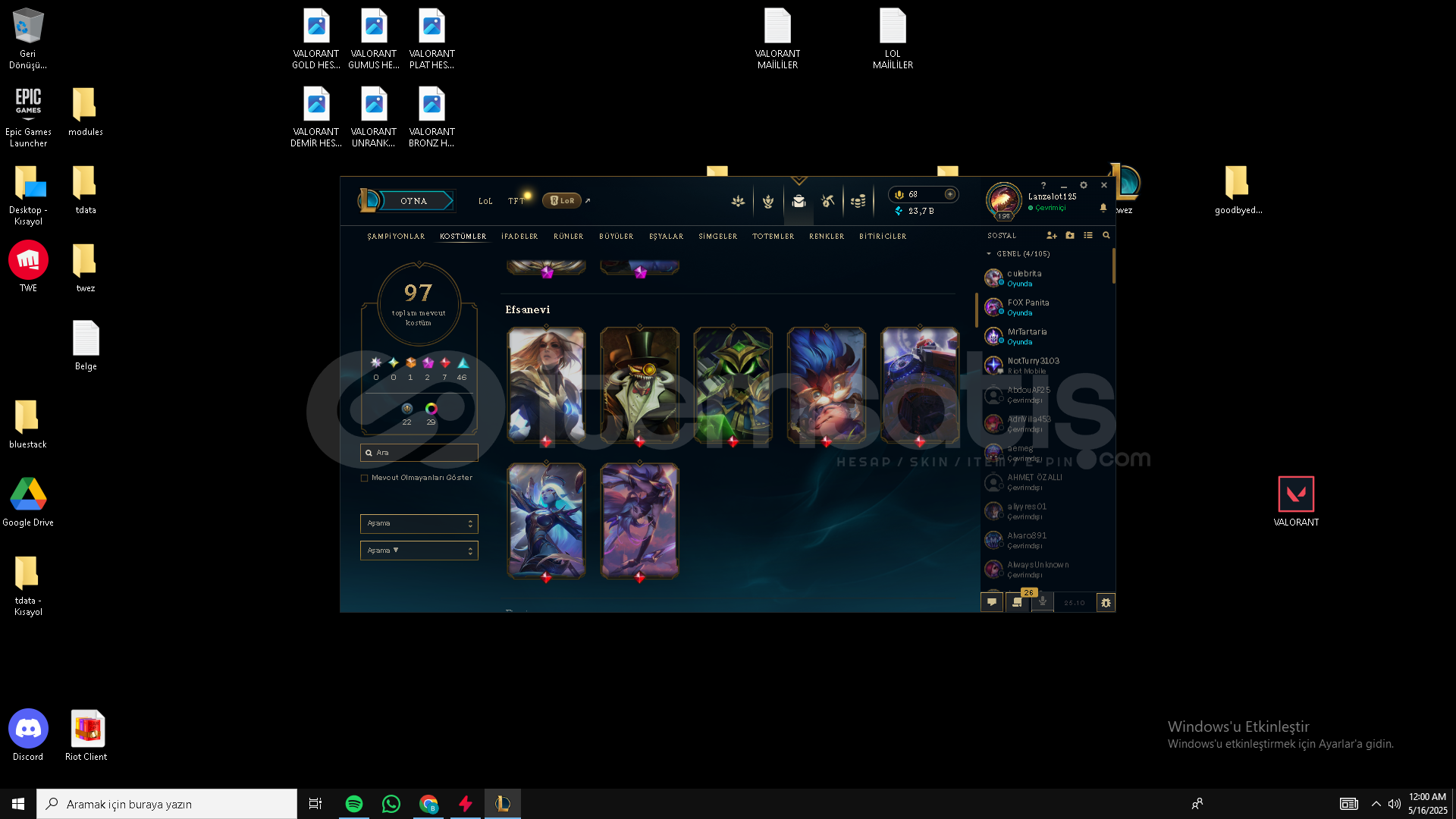Click the friends list scrollbar
This screenshot has height=819, width=1456.
point(1113,266)
